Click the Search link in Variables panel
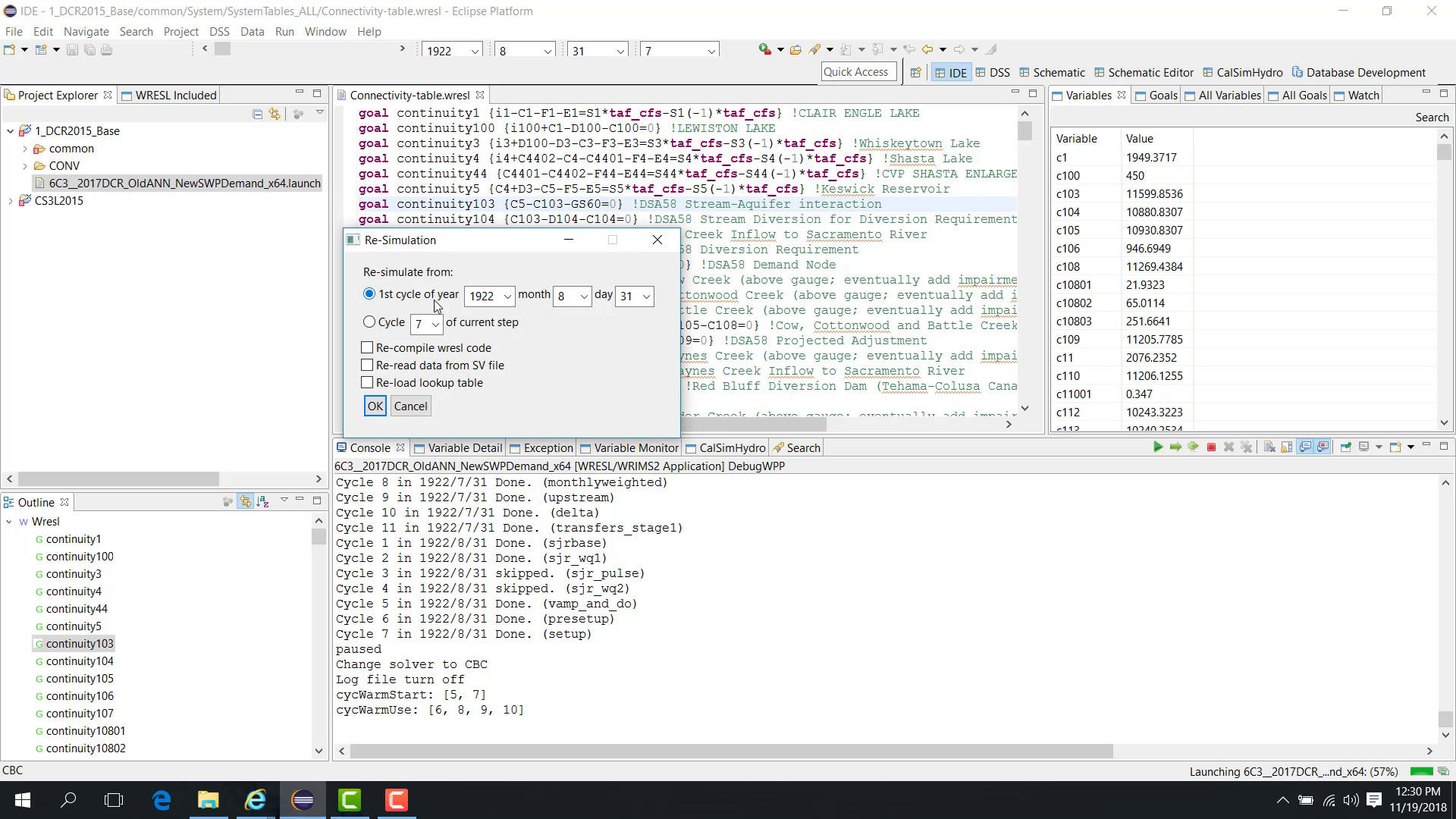This screenshot has height=819, width=1456. 1432,118
